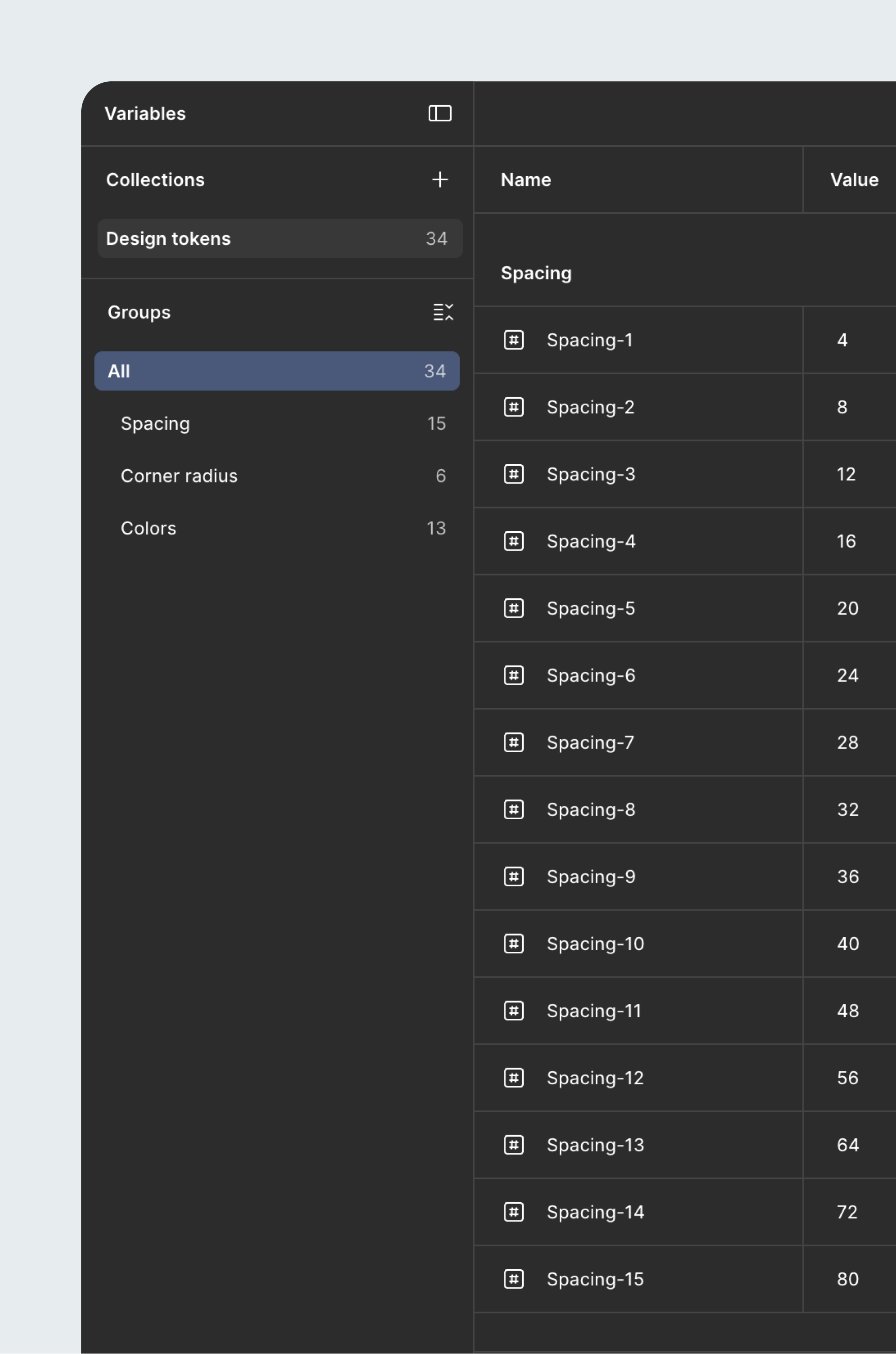
Task: Click the Name column header
Action: (526, 179)
